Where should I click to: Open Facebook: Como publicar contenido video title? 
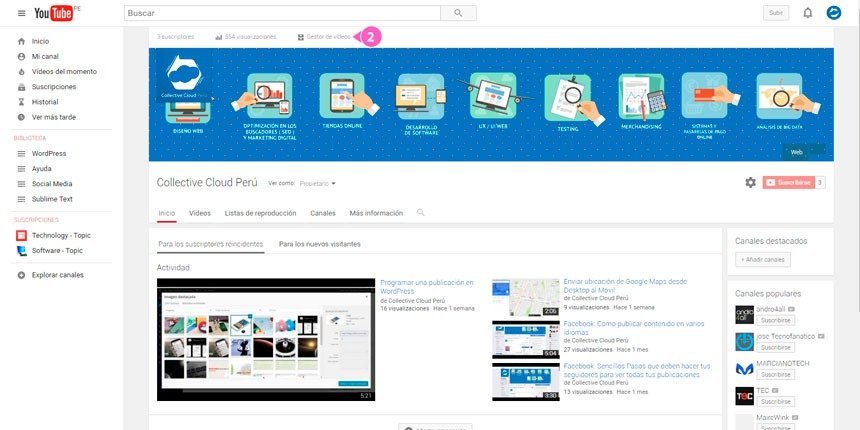633,328
